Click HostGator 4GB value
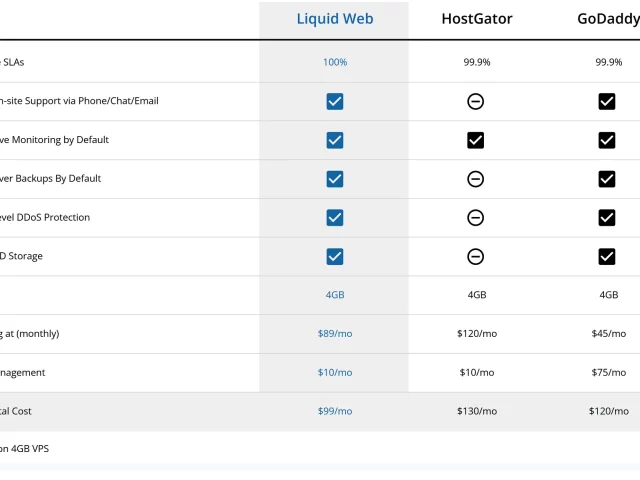 pos(477,295)
